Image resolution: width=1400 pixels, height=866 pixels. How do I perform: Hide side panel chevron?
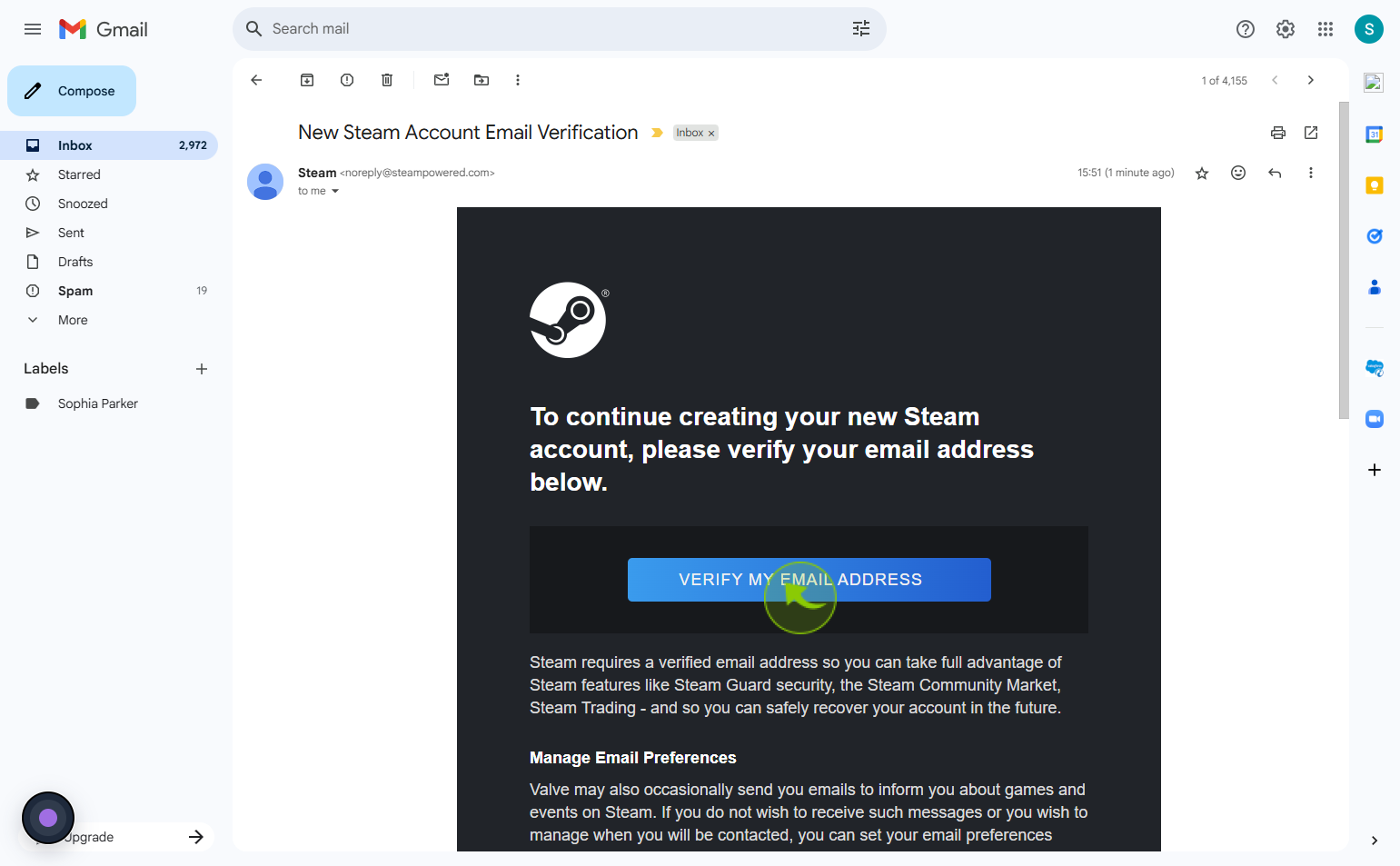point(1375,841)
